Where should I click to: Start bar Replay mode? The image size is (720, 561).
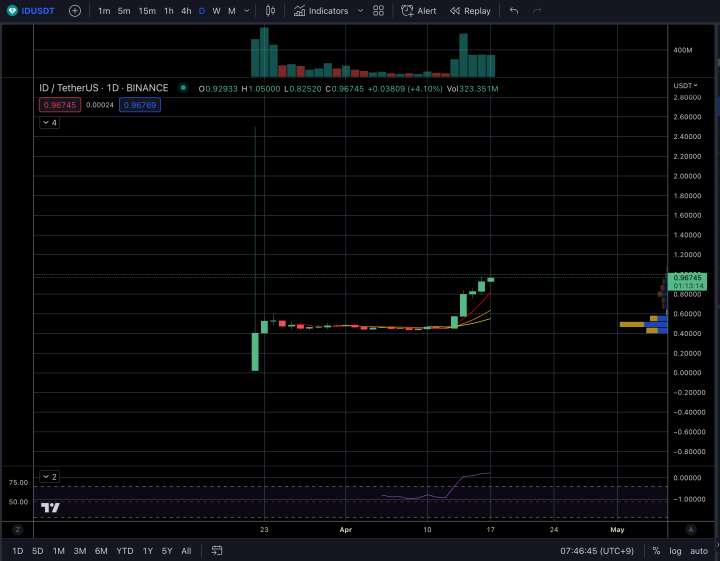pos(470,11)
